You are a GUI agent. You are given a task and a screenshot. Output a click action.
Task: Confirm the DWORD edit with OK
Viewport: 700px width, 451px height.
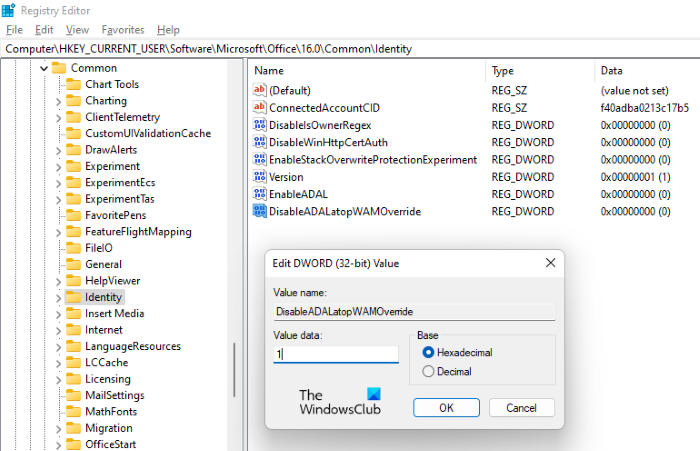[x=446, y=408]
